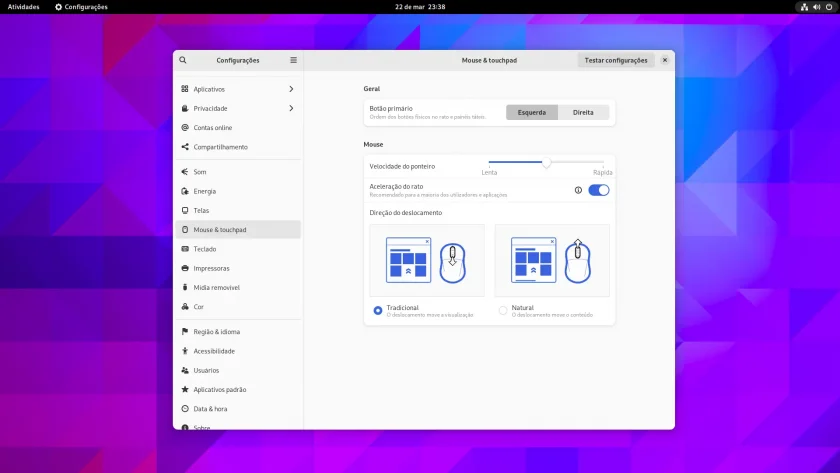Click the Região & idioma flag icon

pyautogui.click(x=185, y=332)
